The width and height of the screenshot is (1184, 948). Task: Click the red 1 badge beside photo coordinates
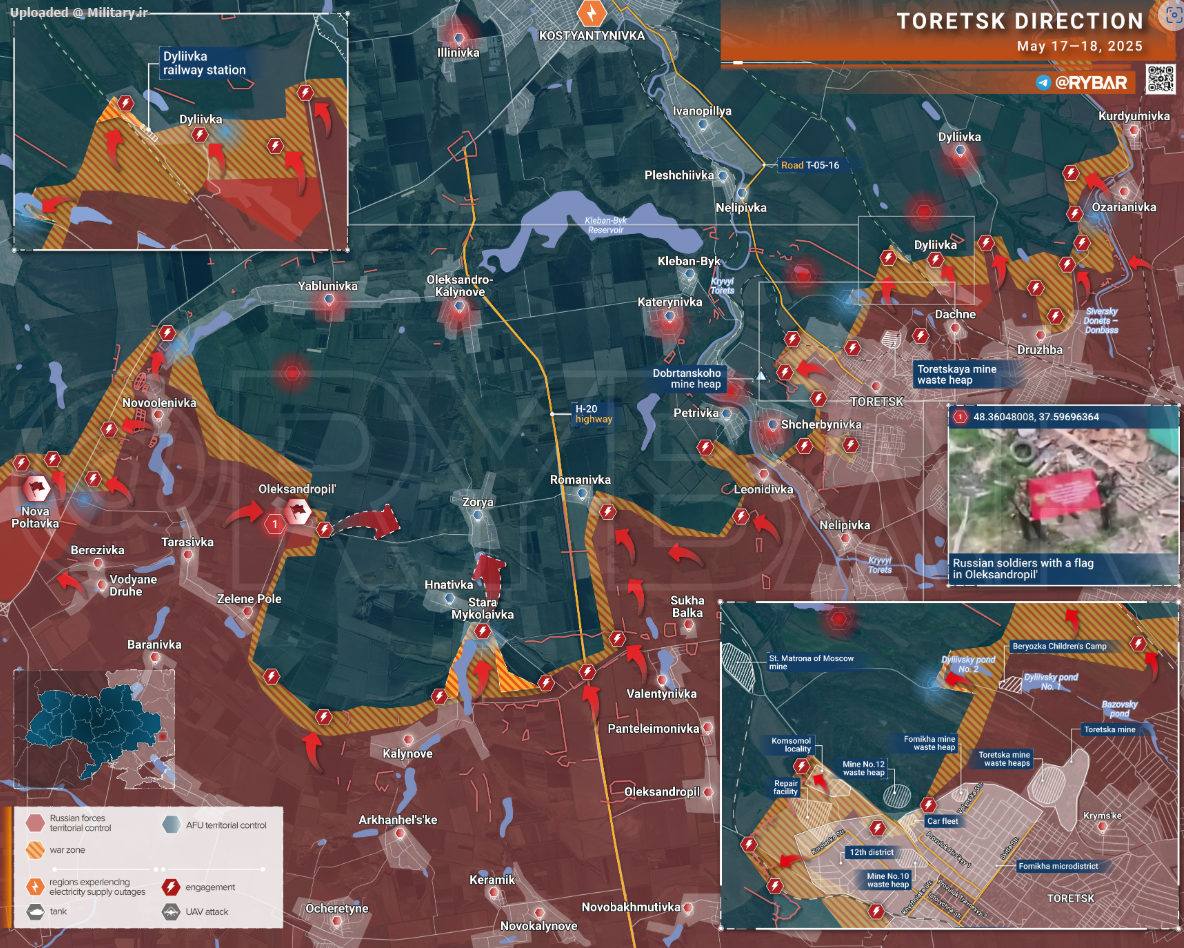(x=960, y=417)
